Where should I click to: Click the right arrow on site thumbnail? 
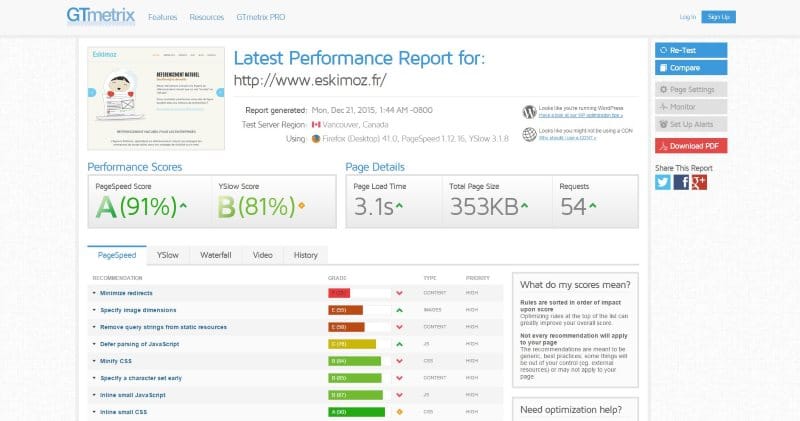click(220, 92)
